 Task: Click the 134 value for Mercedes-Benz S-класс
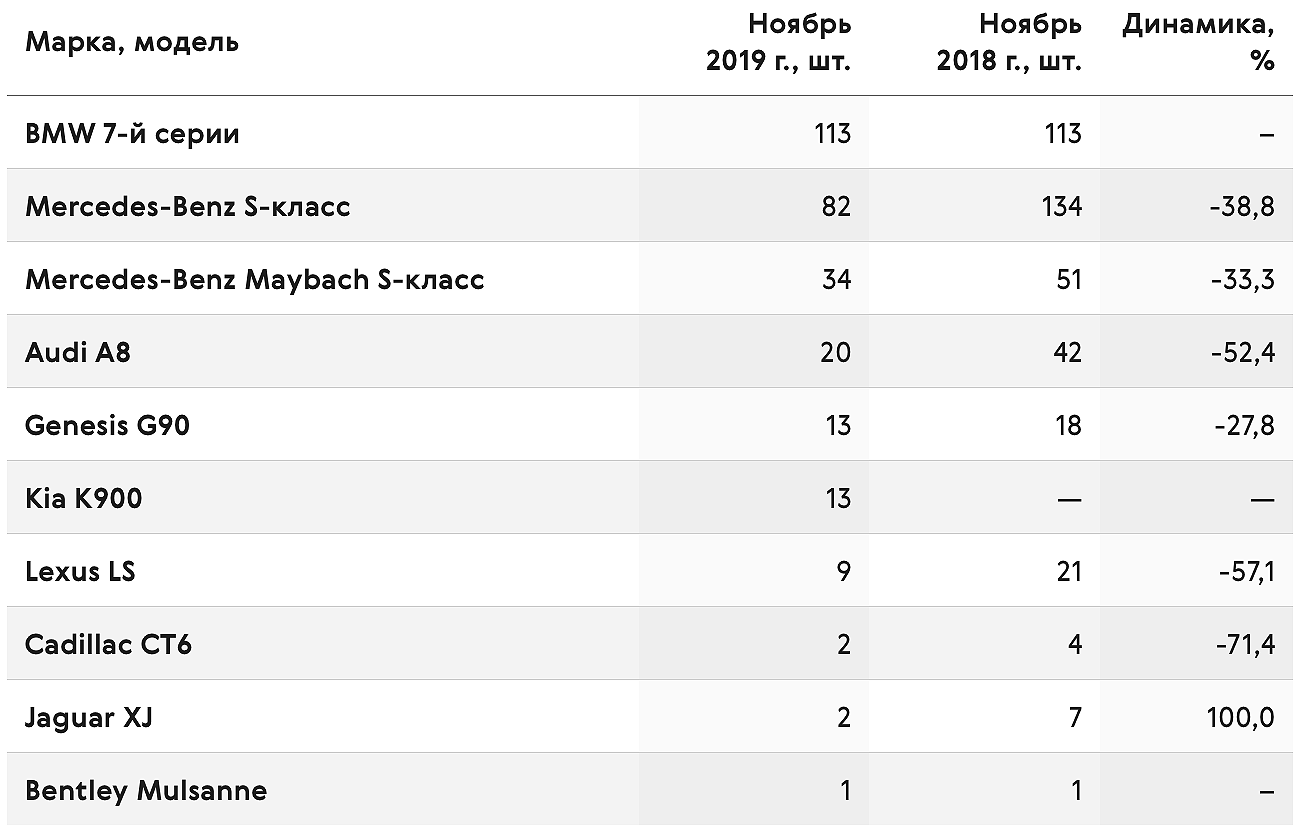(x=1061, y=206)
